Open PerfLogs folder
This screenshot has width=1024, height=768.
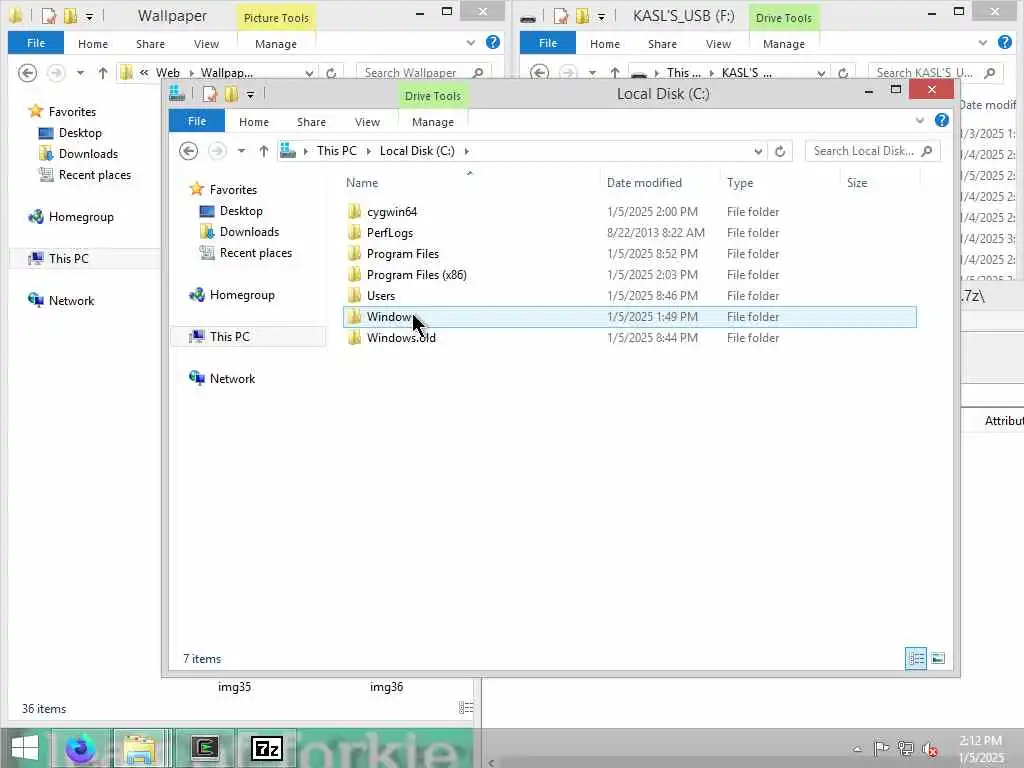pos(390,232)
